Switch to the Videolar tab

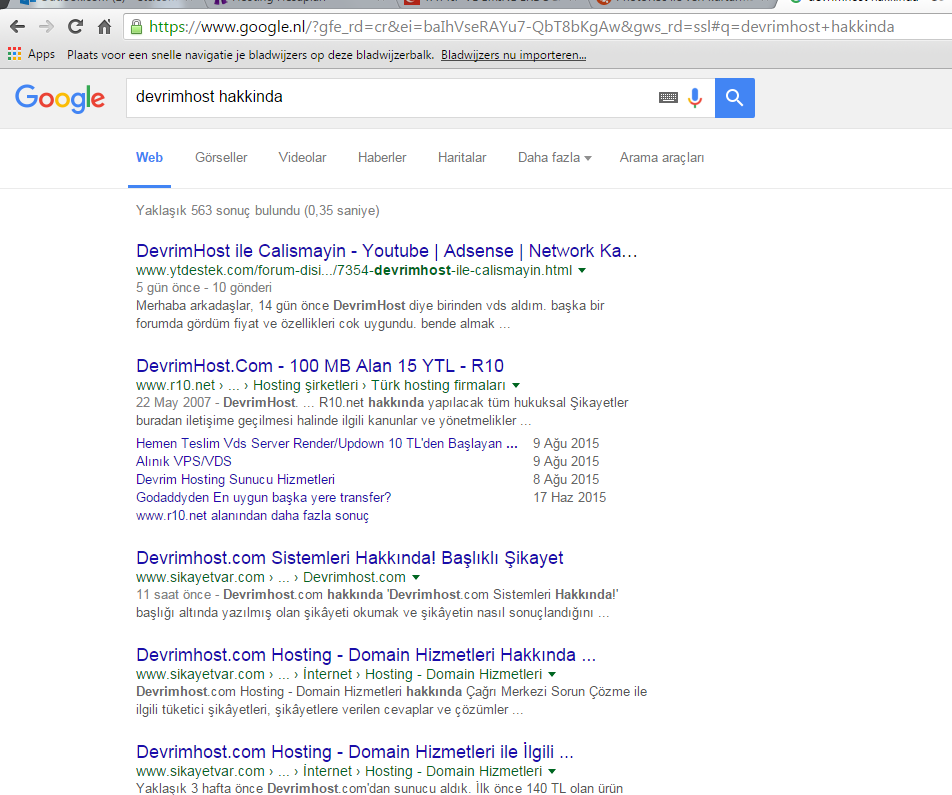click(302, 157)
